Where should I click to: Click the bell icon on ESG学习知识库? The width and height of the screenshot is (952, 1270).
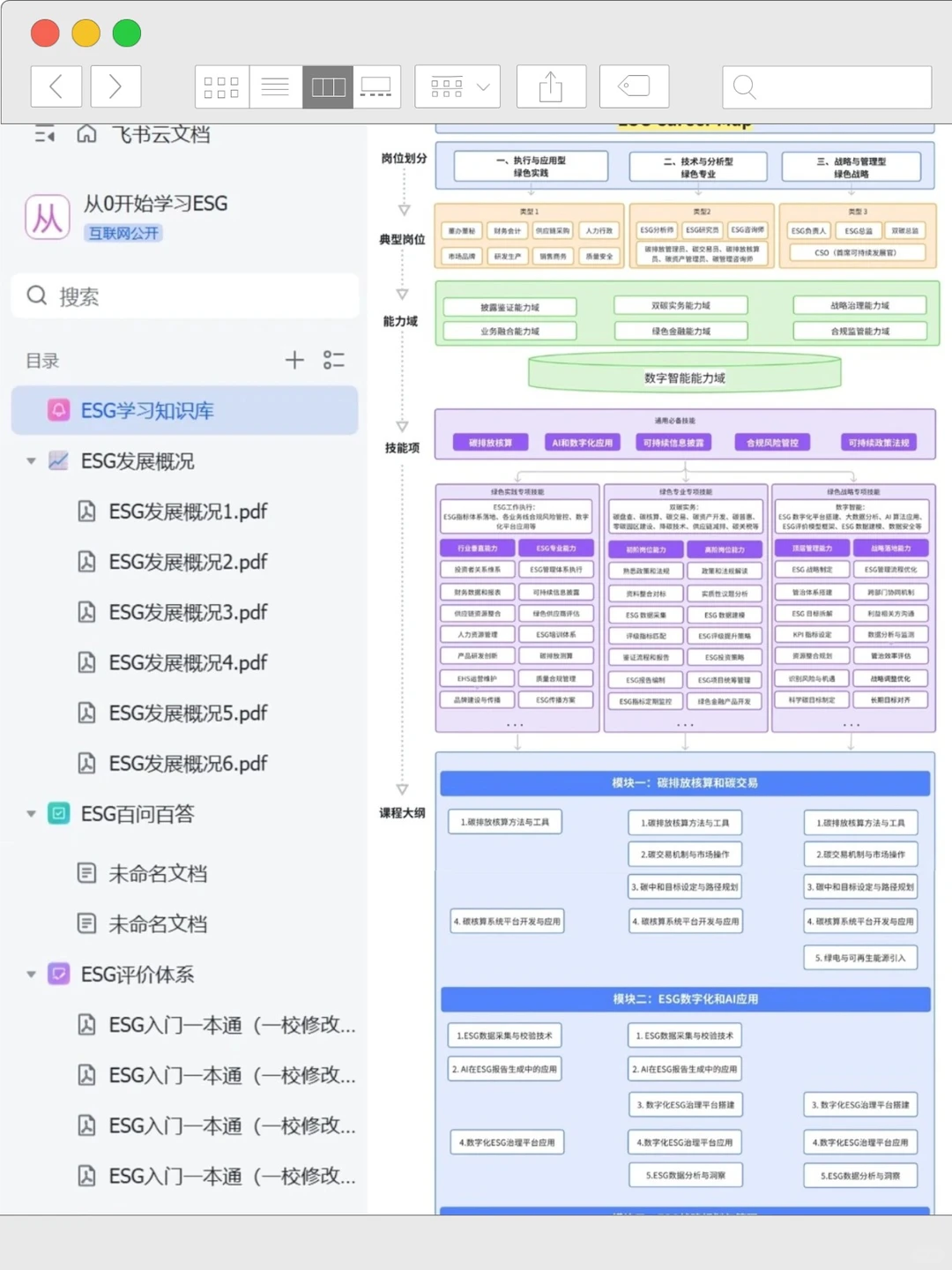click(58, 410)
